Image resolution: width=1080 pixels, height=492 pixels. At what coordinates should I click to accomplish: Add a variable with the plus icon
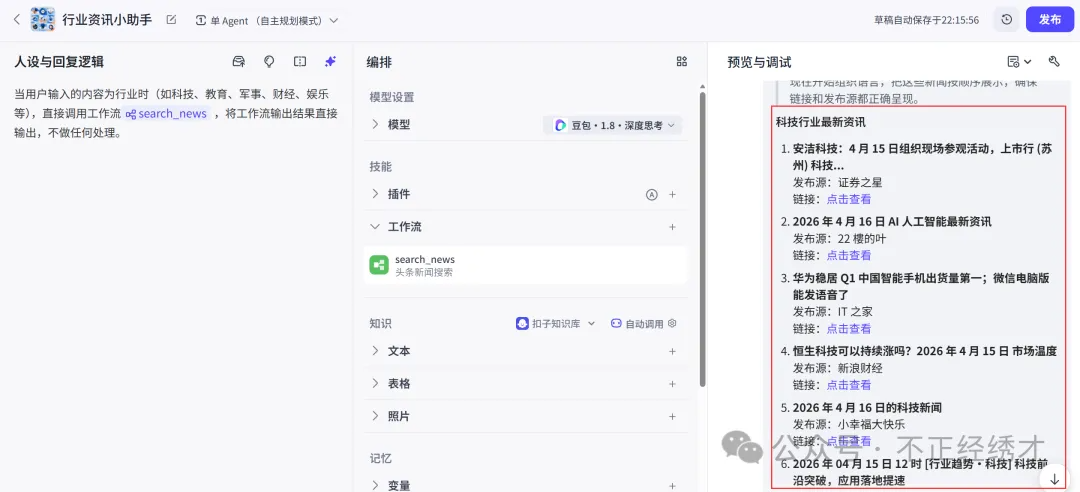(673, 485)
